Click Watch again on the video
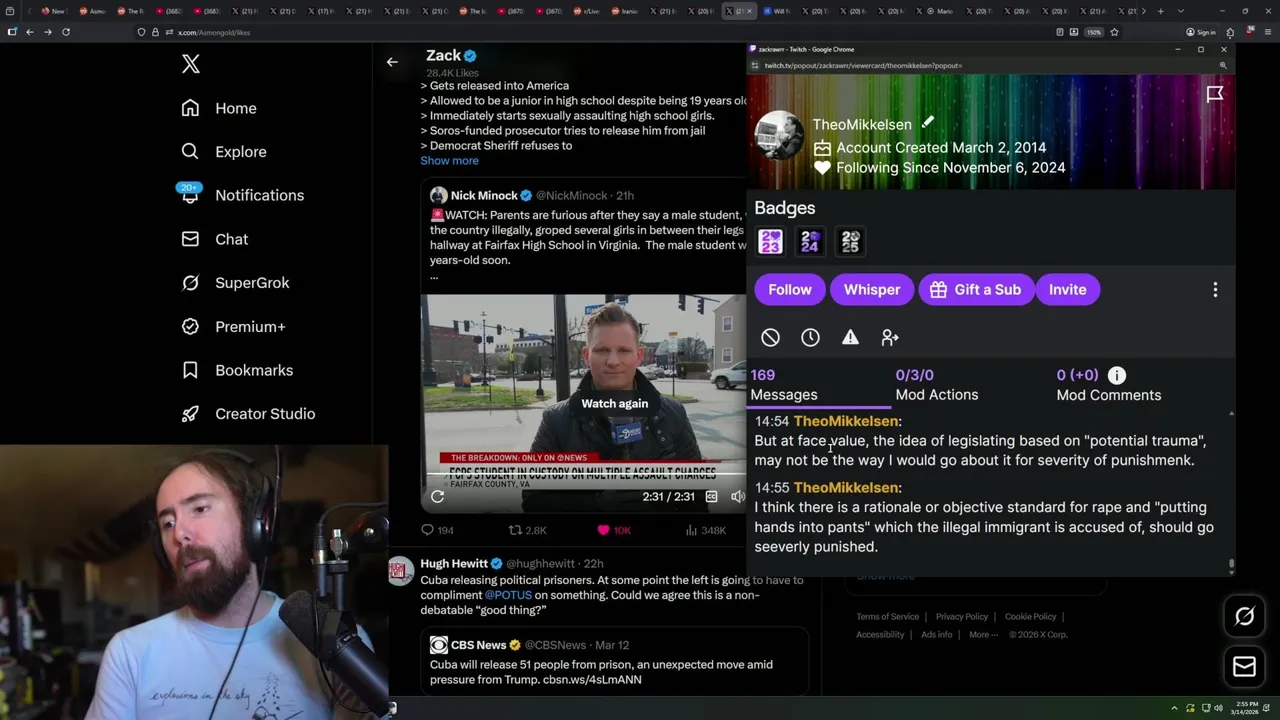 (615, 403)
